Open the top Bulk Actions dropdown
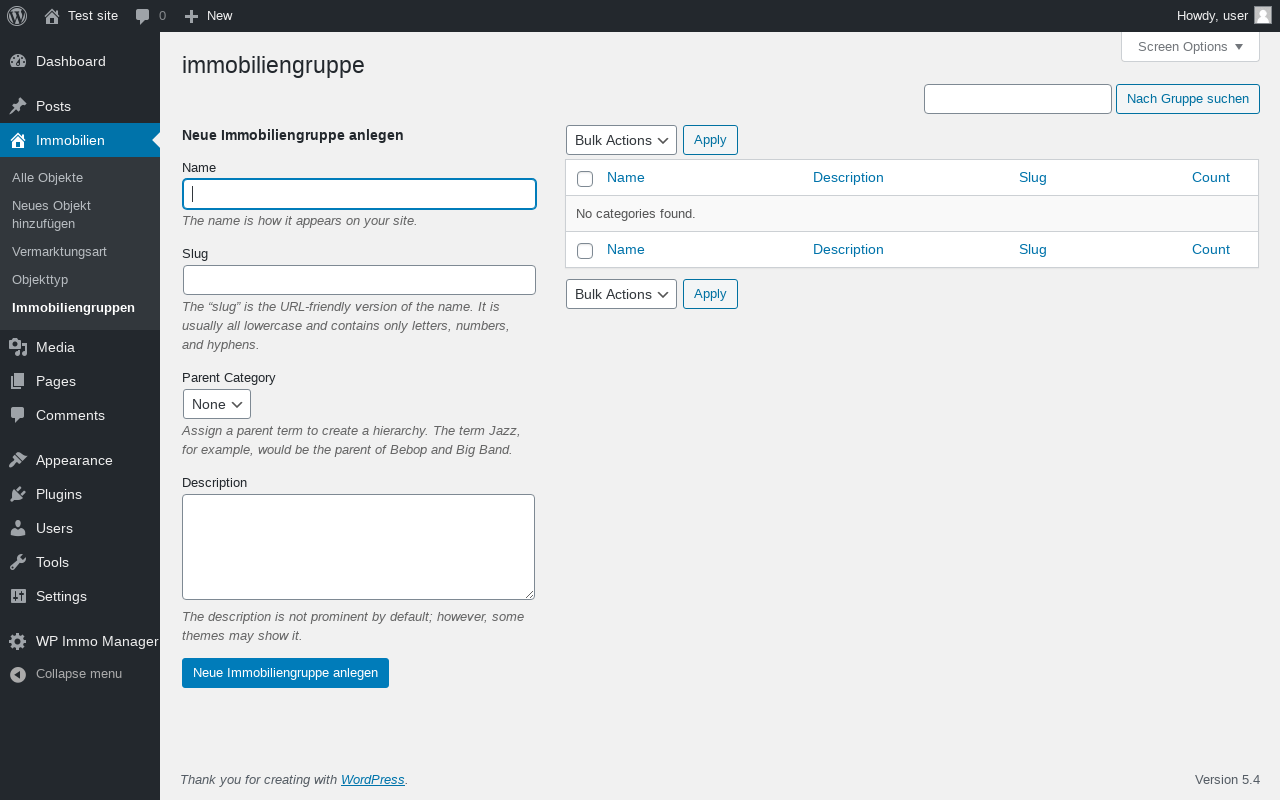The width and height of the screenshot is (1280, 800). pyautogui.click(x=621, y=140)
